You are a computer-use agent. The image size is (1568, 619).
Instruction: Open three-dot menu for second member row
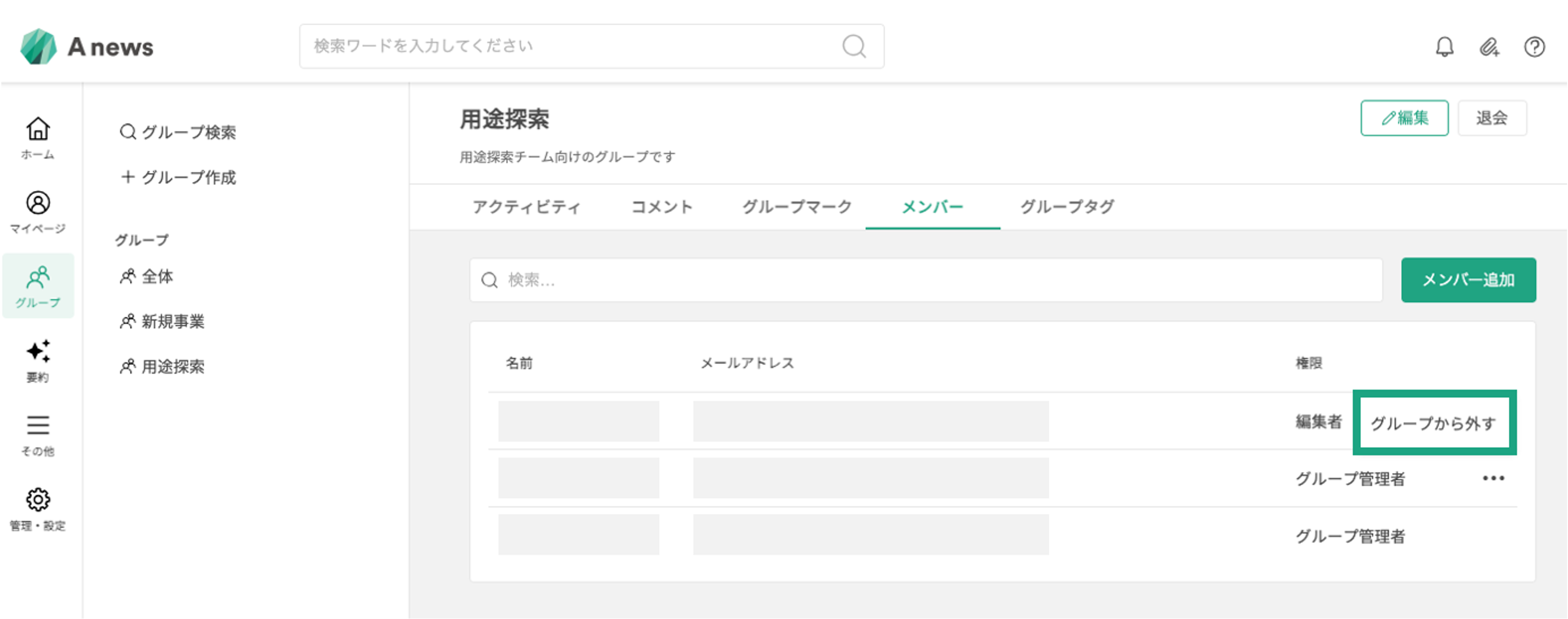click(1493, 478)
